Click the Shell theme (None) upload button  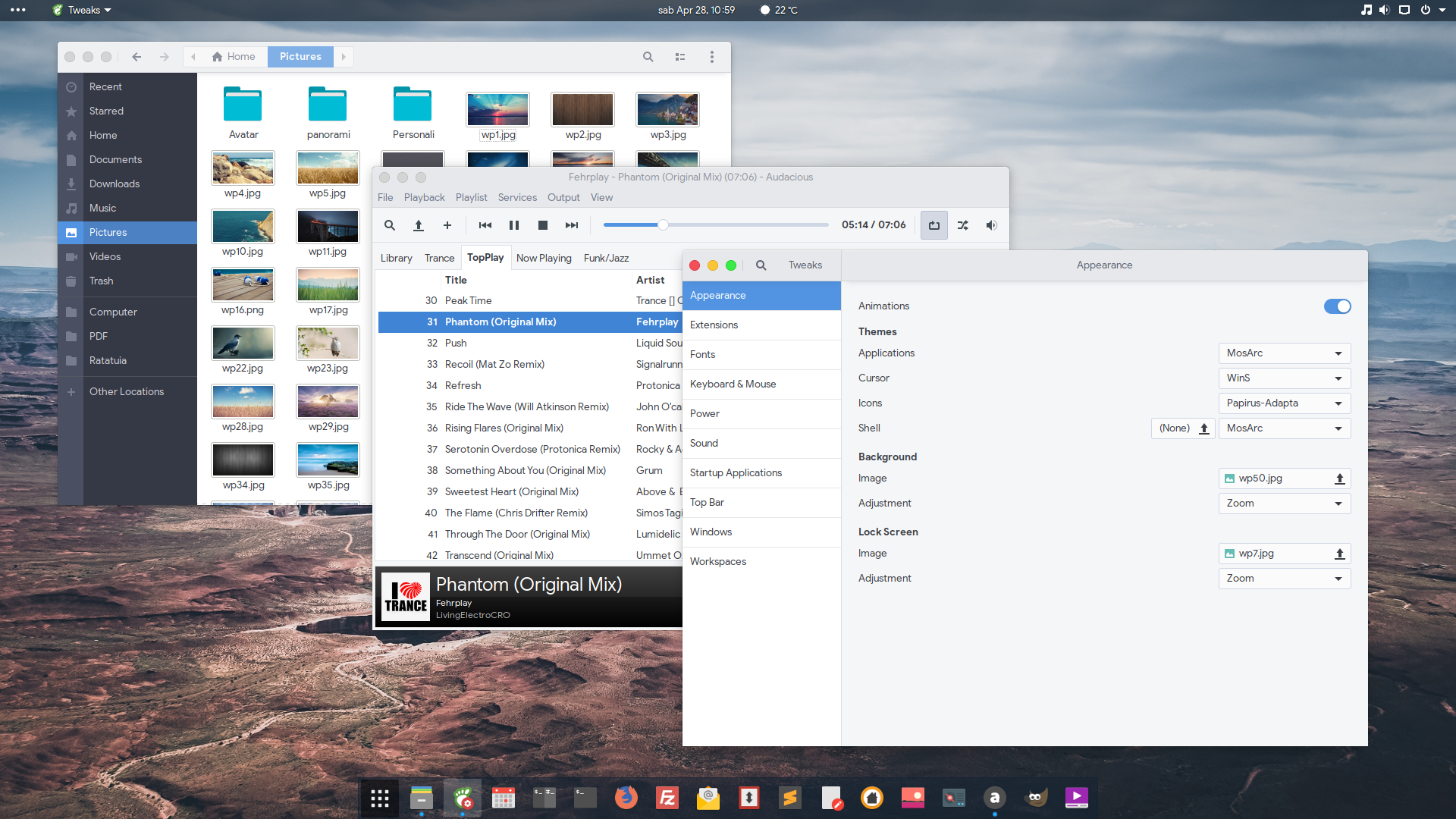click(x=1183, y=428)
